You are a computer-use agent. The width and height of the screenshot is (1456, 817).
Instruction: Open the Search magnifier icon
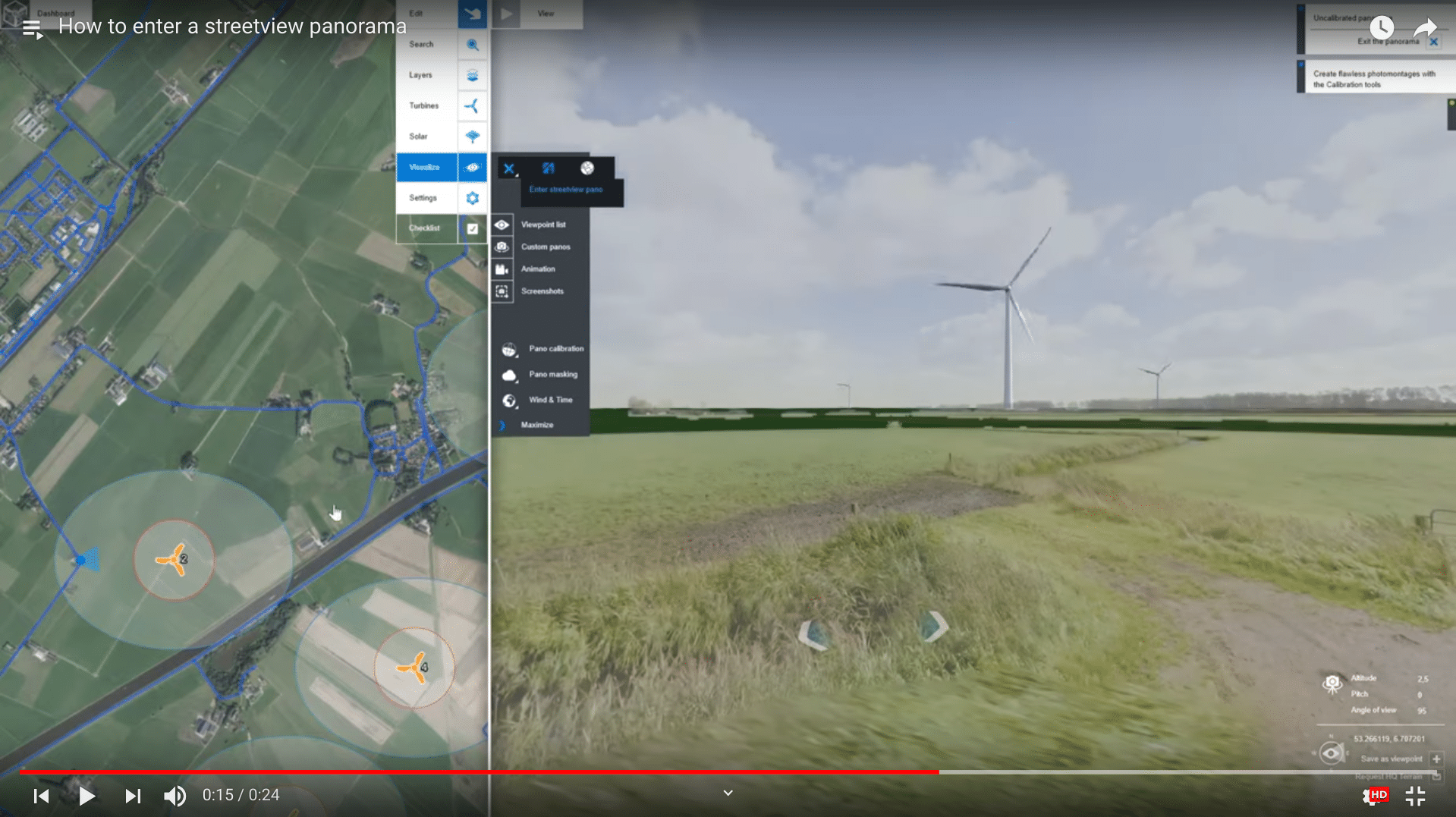472,45
